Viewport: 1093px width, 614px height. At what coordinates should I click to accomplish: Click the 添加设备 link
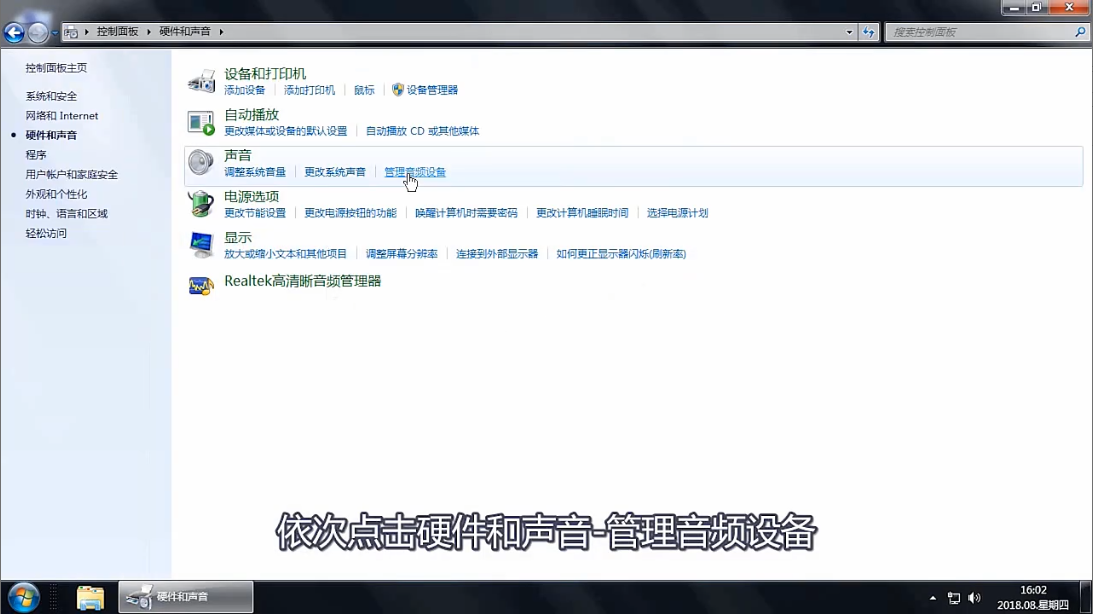pos(245,90)
